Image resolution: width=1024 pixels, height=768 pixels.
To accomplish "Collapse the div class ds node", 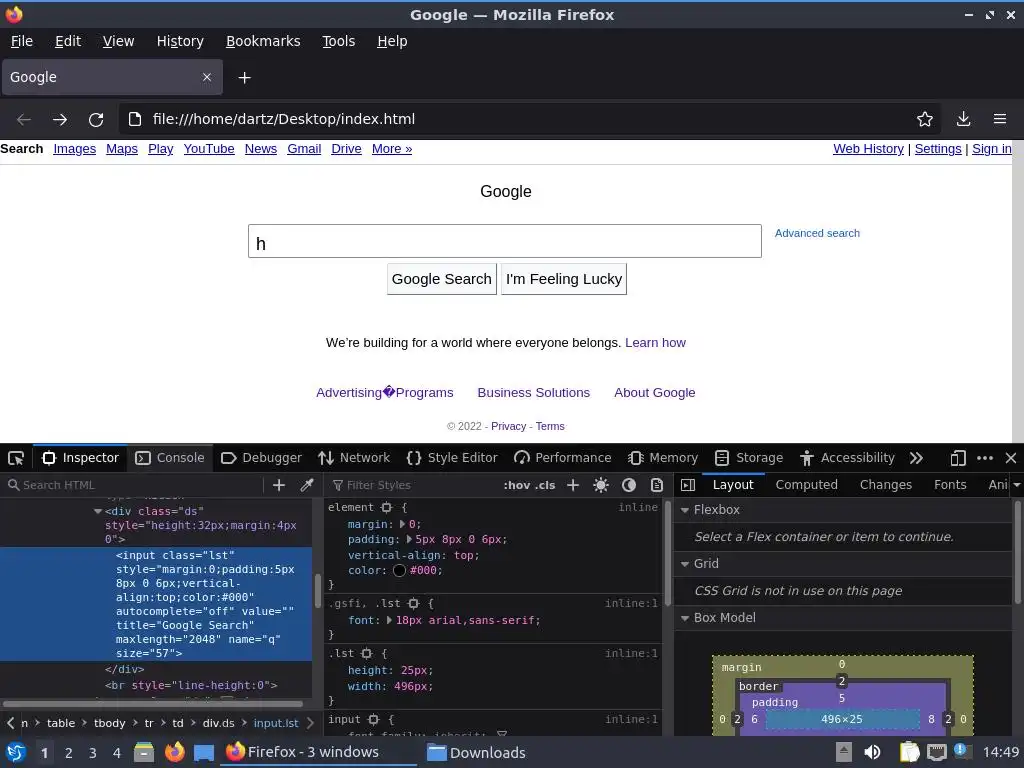I will [98, 511].
